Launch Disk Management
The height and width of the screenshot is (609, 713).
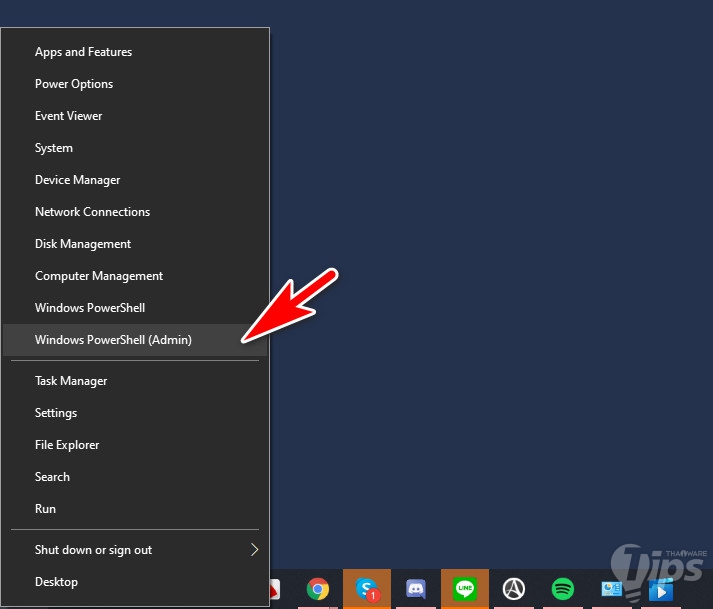[x=135, y=244]
